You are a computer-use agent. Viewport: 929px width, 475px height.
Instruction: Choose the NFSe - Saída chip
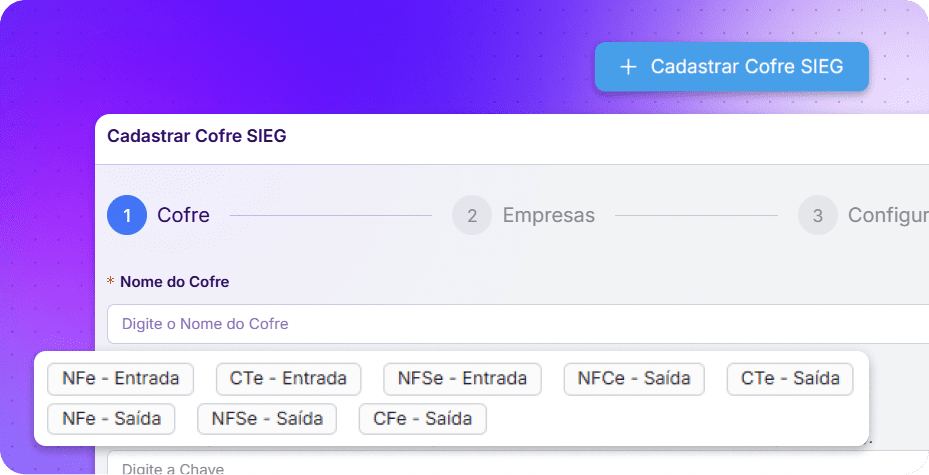click(267, 419)
